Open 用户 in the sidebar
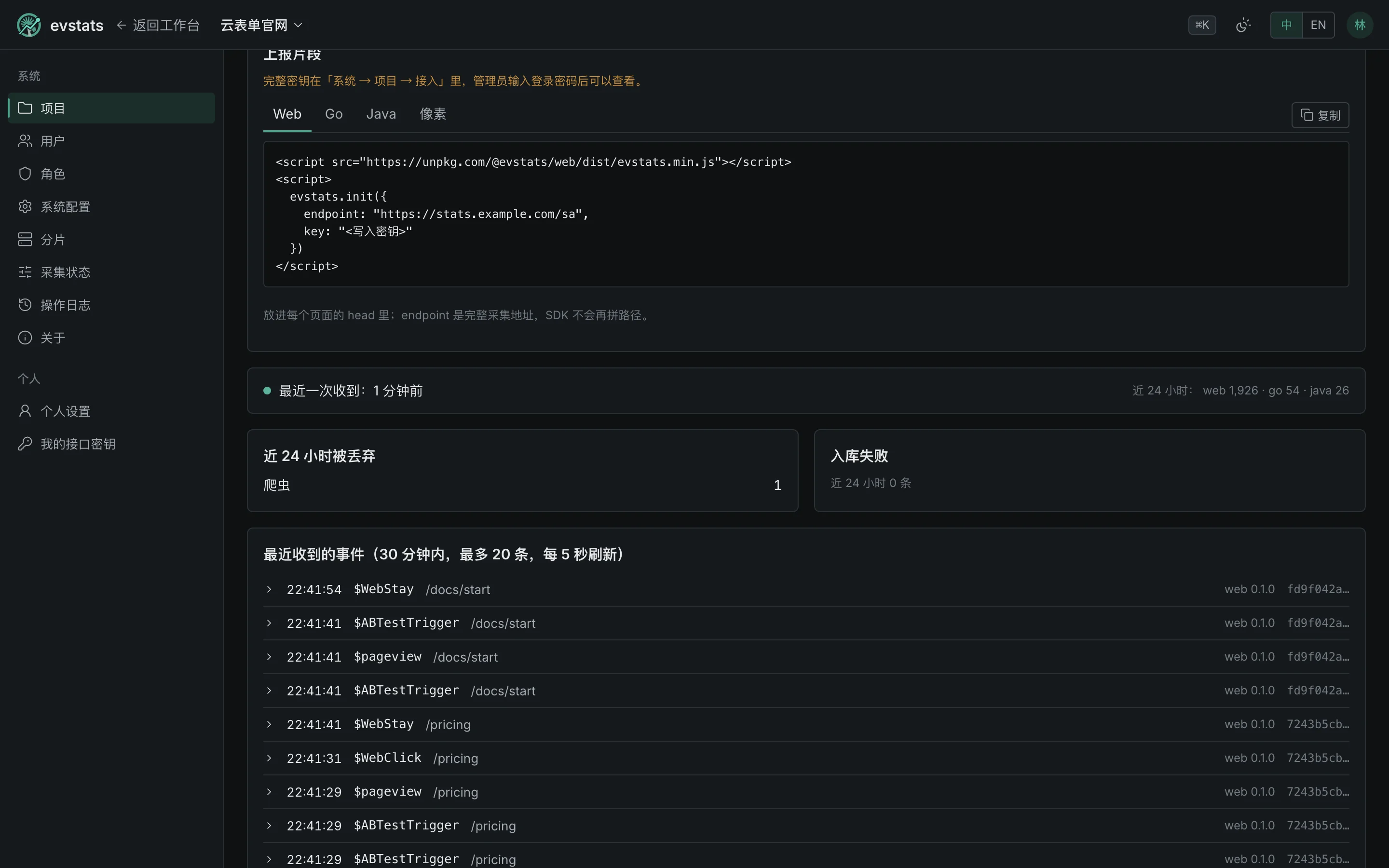Image resolution: width=1389 pixels, height=868 pixels. pos(111,141)
